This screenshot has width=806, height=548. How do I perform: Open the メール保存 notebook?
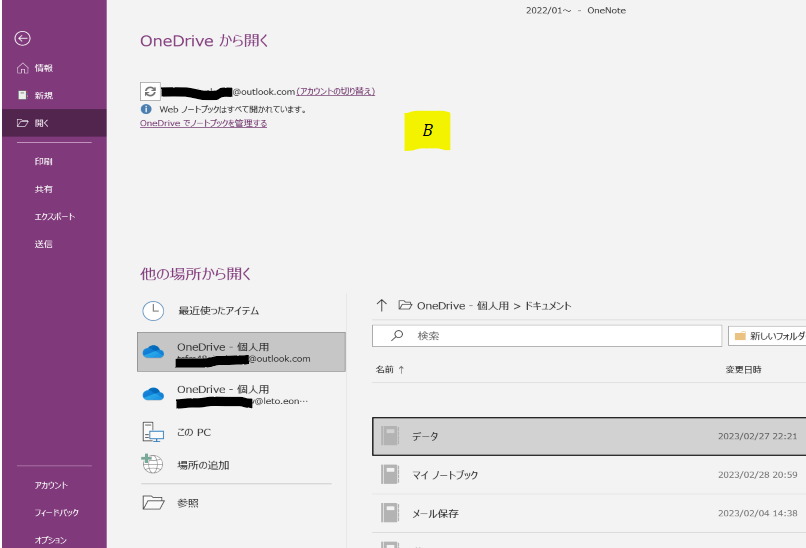click(x=589, y=514)
